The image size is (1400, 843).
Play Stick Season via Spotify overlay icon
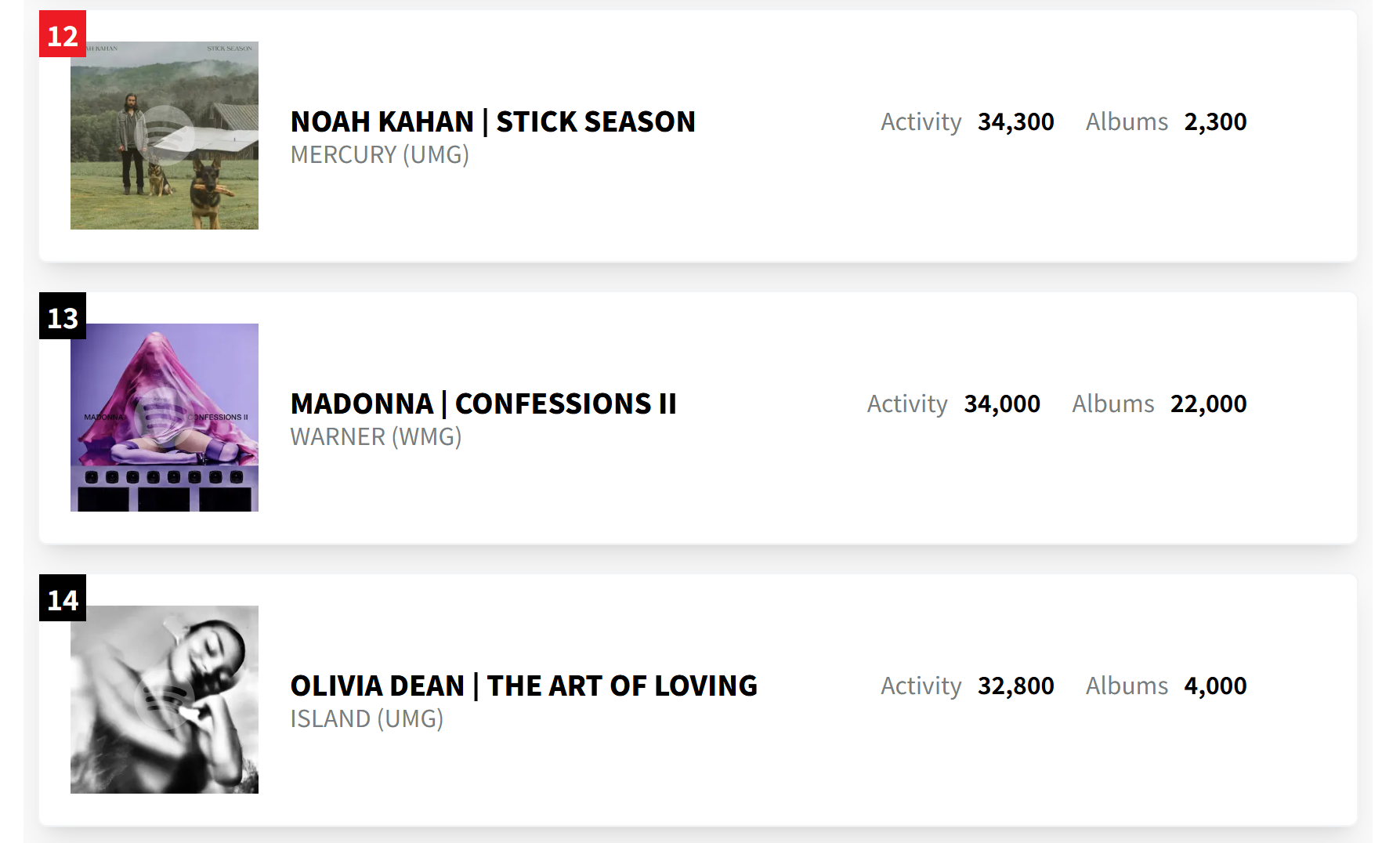(164, 136)
